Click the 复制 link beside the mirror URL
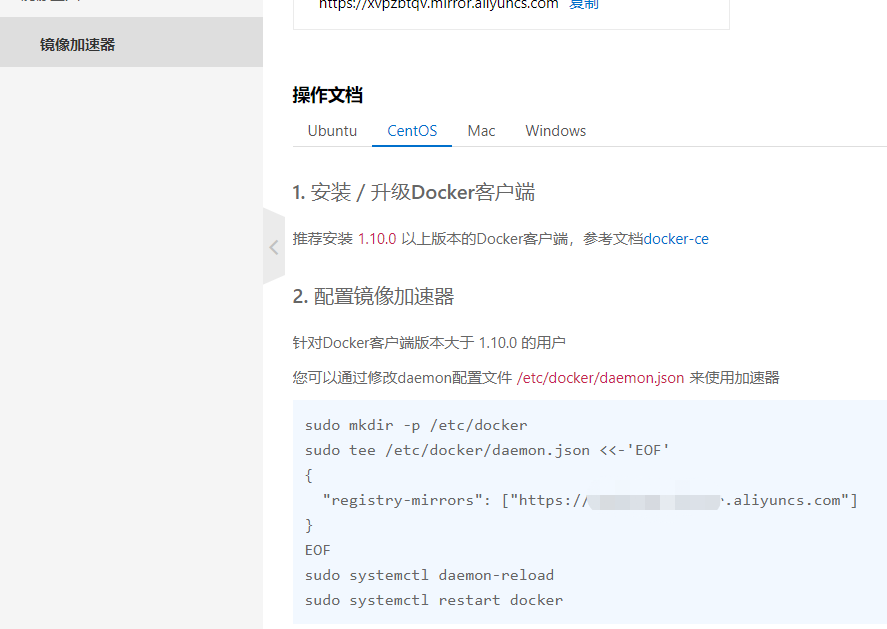This screenshot has height=629, width=887. (584, 4)
